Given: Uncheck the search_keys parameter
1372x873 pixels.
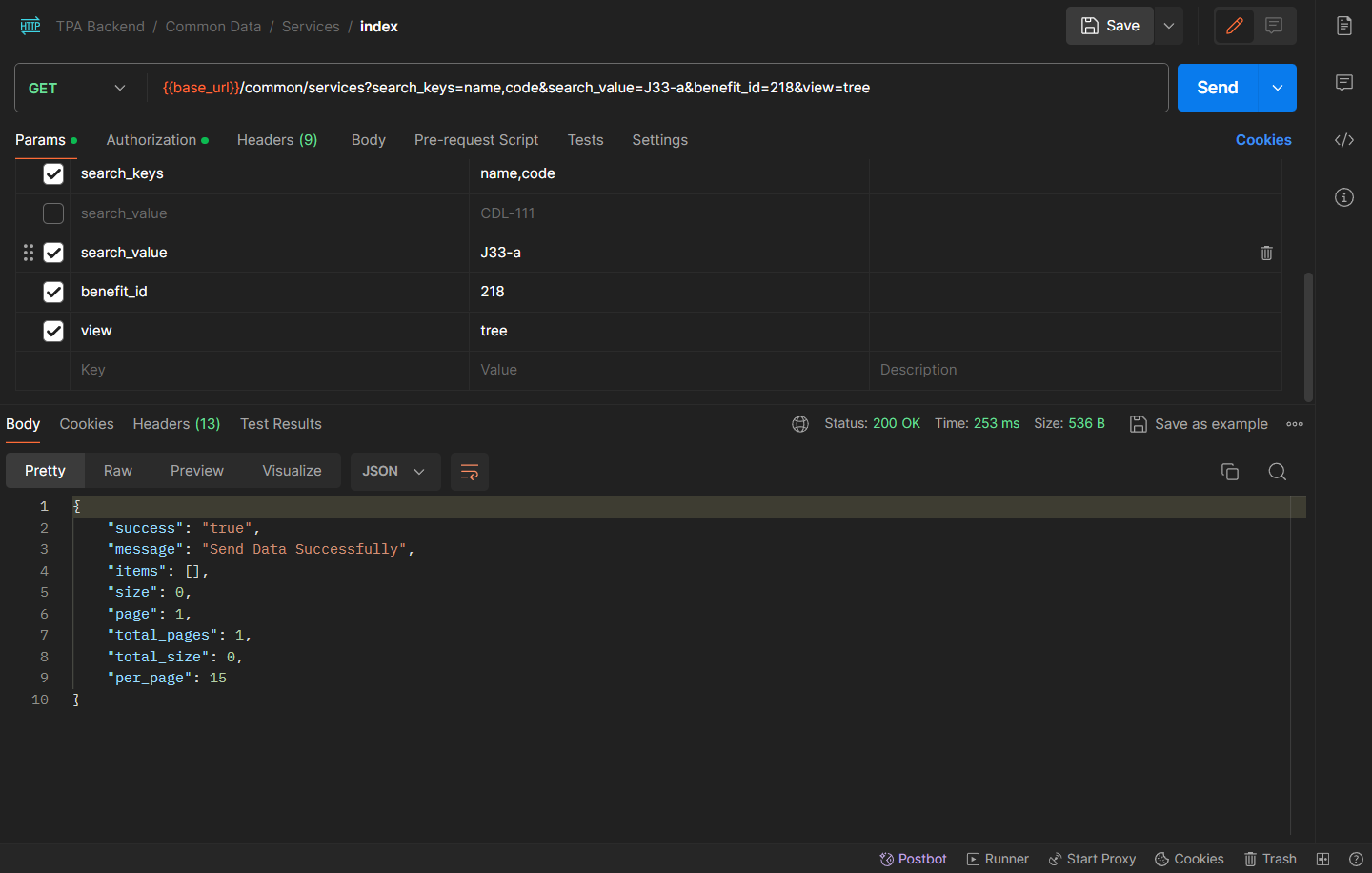Looking at the screenshot, I should (x=53, y=173).
